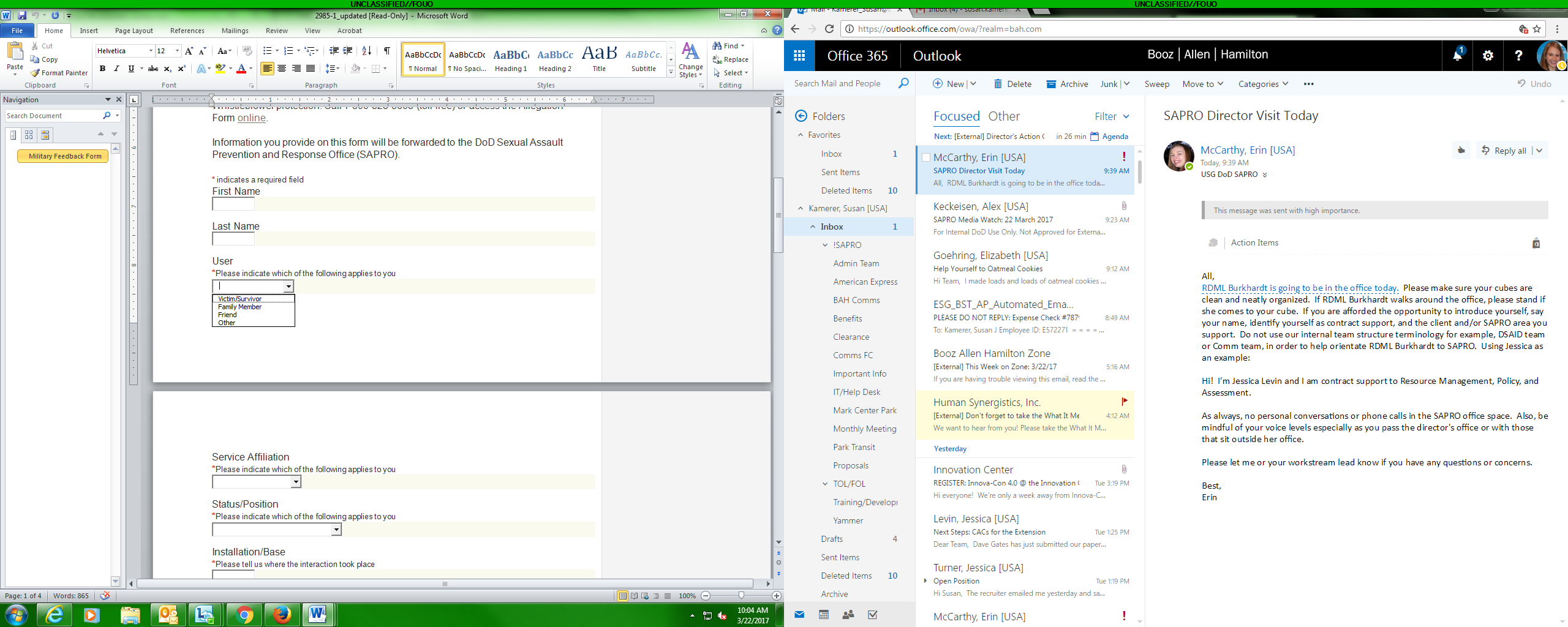The width and height of the screenshot is (1568, 627).
Task: Switch to the Page Layout ribbon tab
Action: point(134,31)
